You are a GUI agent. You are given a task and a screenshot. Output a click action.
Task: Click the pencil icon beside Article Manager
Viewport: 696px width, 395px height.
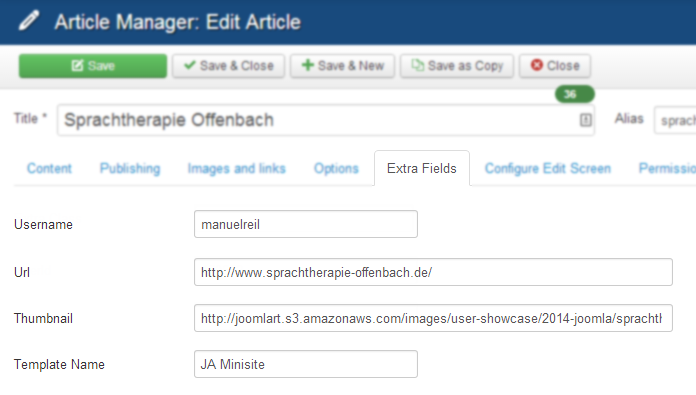click(29, 21)
